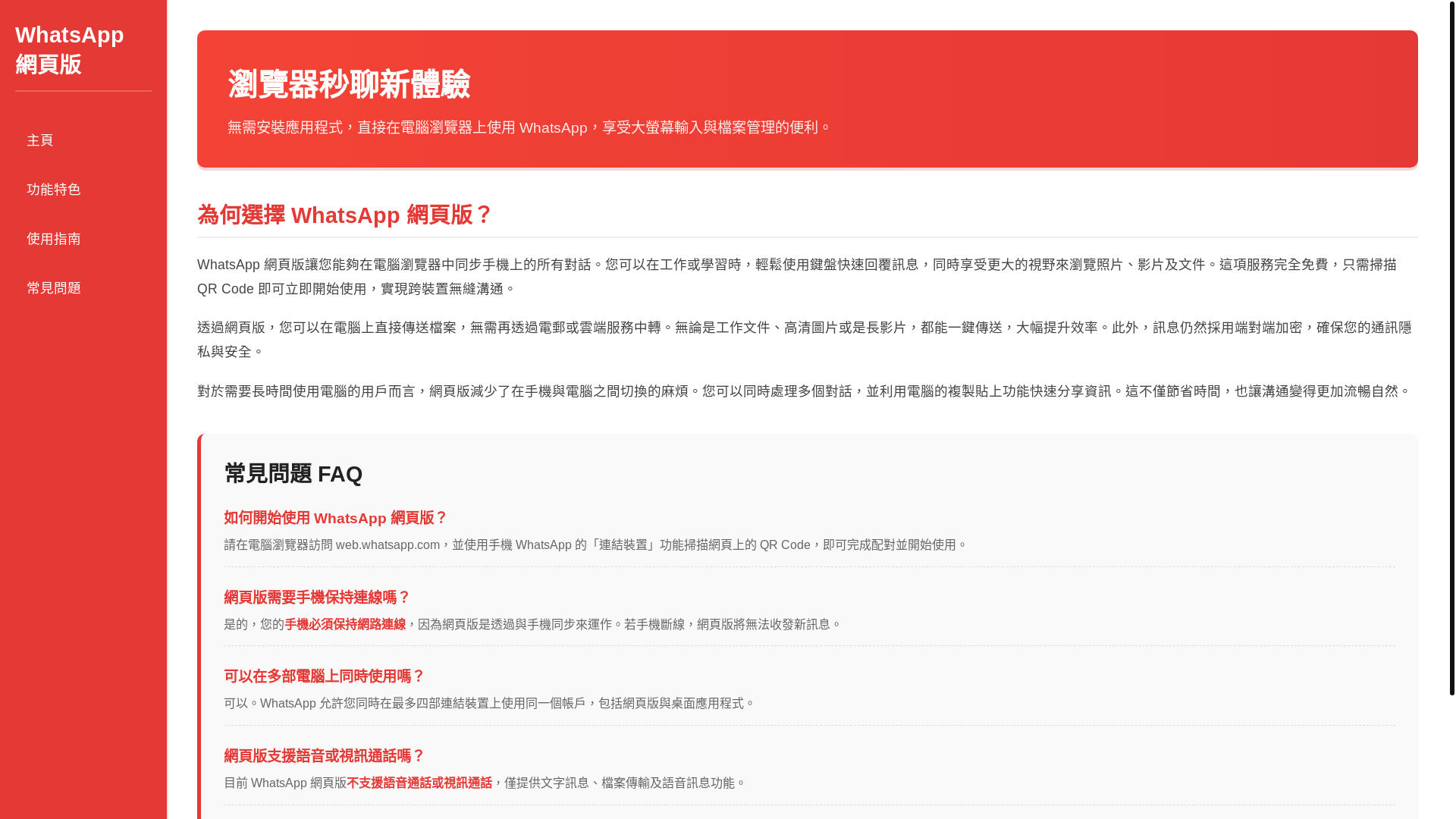Image resolution: width=1456 pixels, height=819 pixels.
Task: Click highlighted text 不支援語音通話或視訊通話
Action: (419, 783)
